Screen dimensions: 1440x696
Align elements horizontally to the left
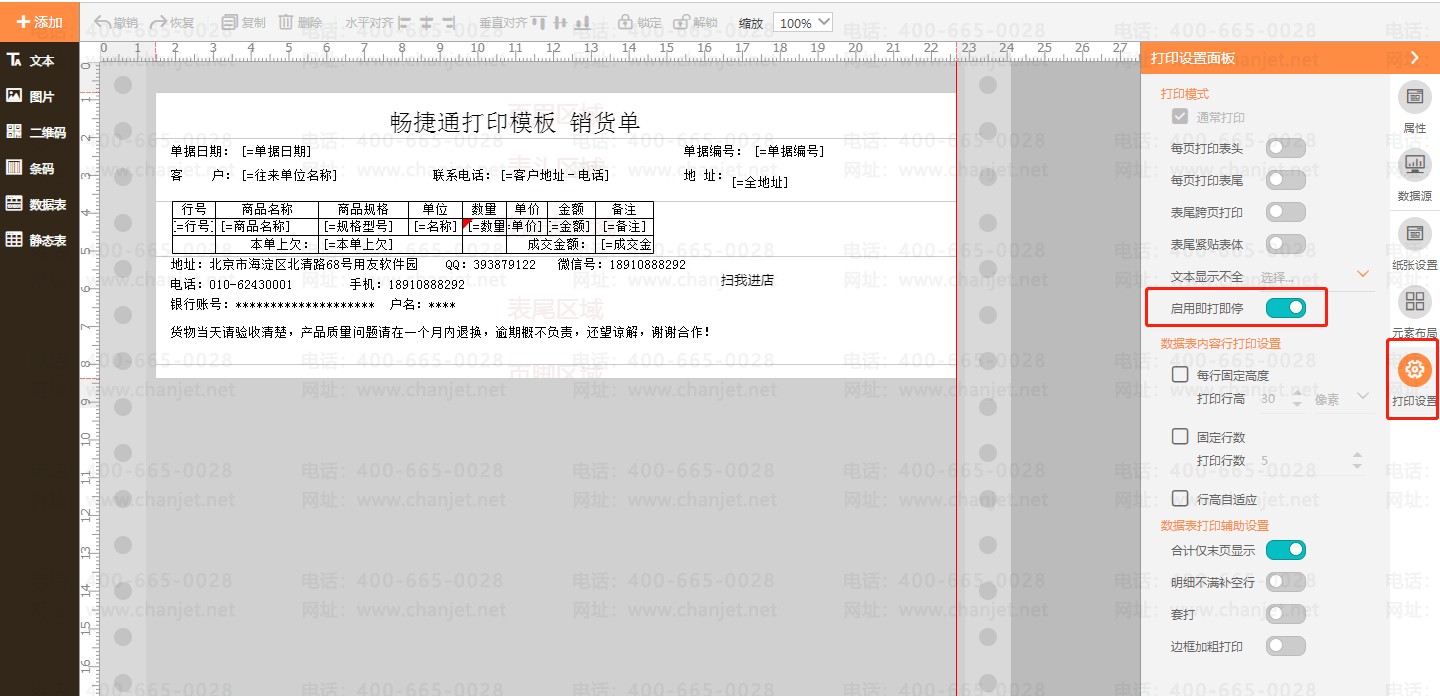coord(404,22)
